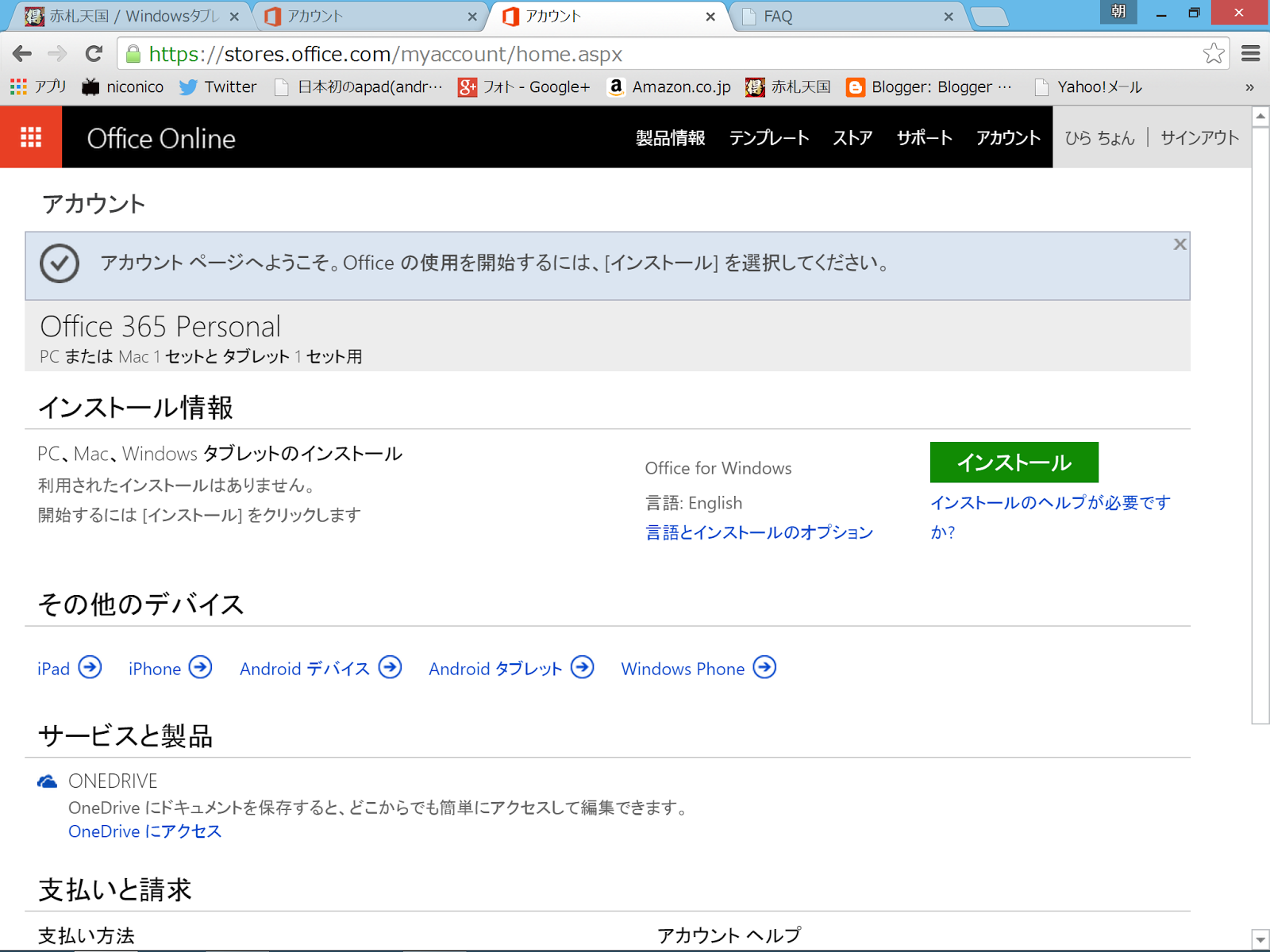This screenshot has height=952, width=1270.
Task: Open the サポート menu
Action: click(925, 138)
